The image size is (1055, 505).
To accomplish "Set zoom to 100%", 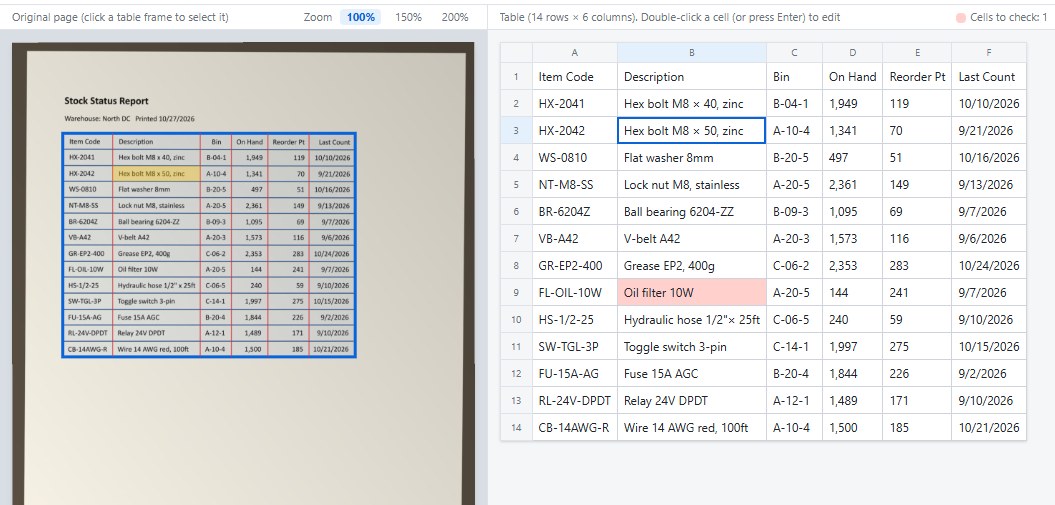I will (x=361, y=17).
